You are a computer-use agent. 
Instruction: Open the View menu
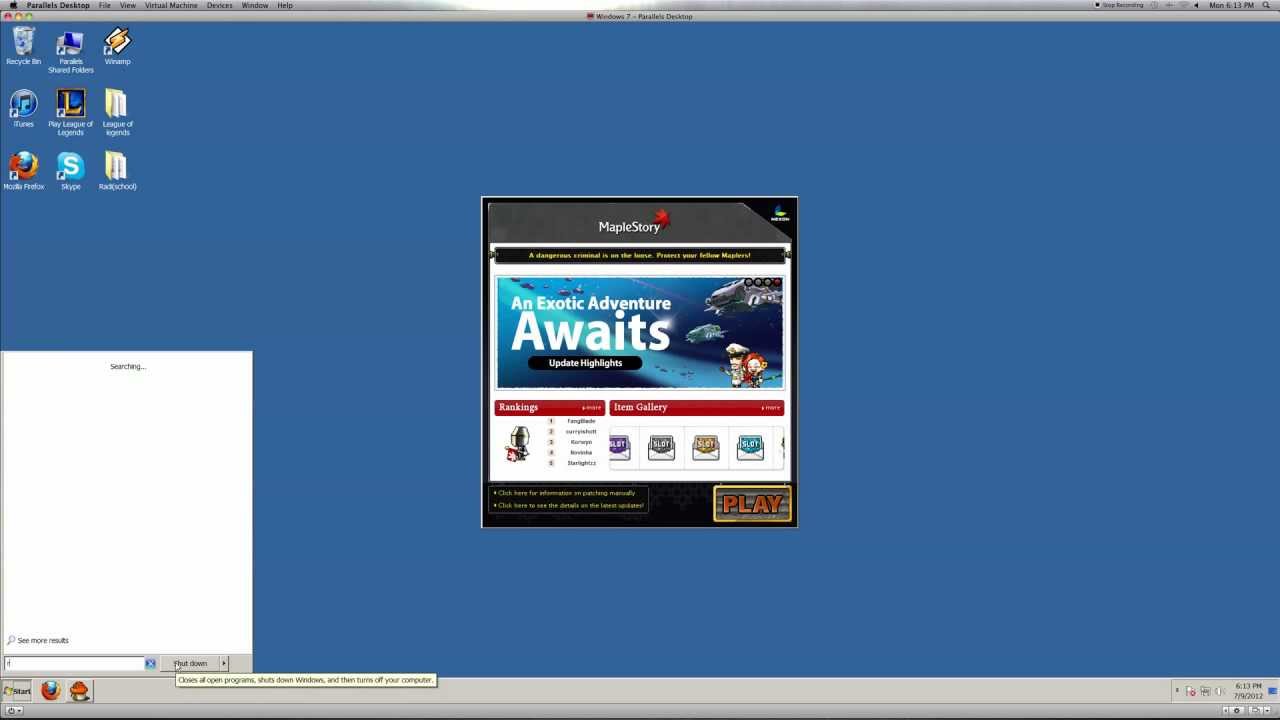128,5
